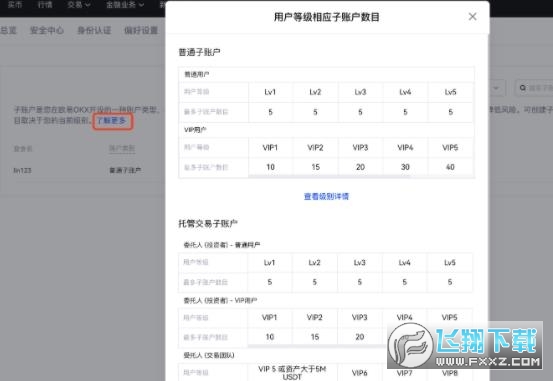Expand the 金融业务 menu
Screen dimensions: 553x381
coord(124,5)
